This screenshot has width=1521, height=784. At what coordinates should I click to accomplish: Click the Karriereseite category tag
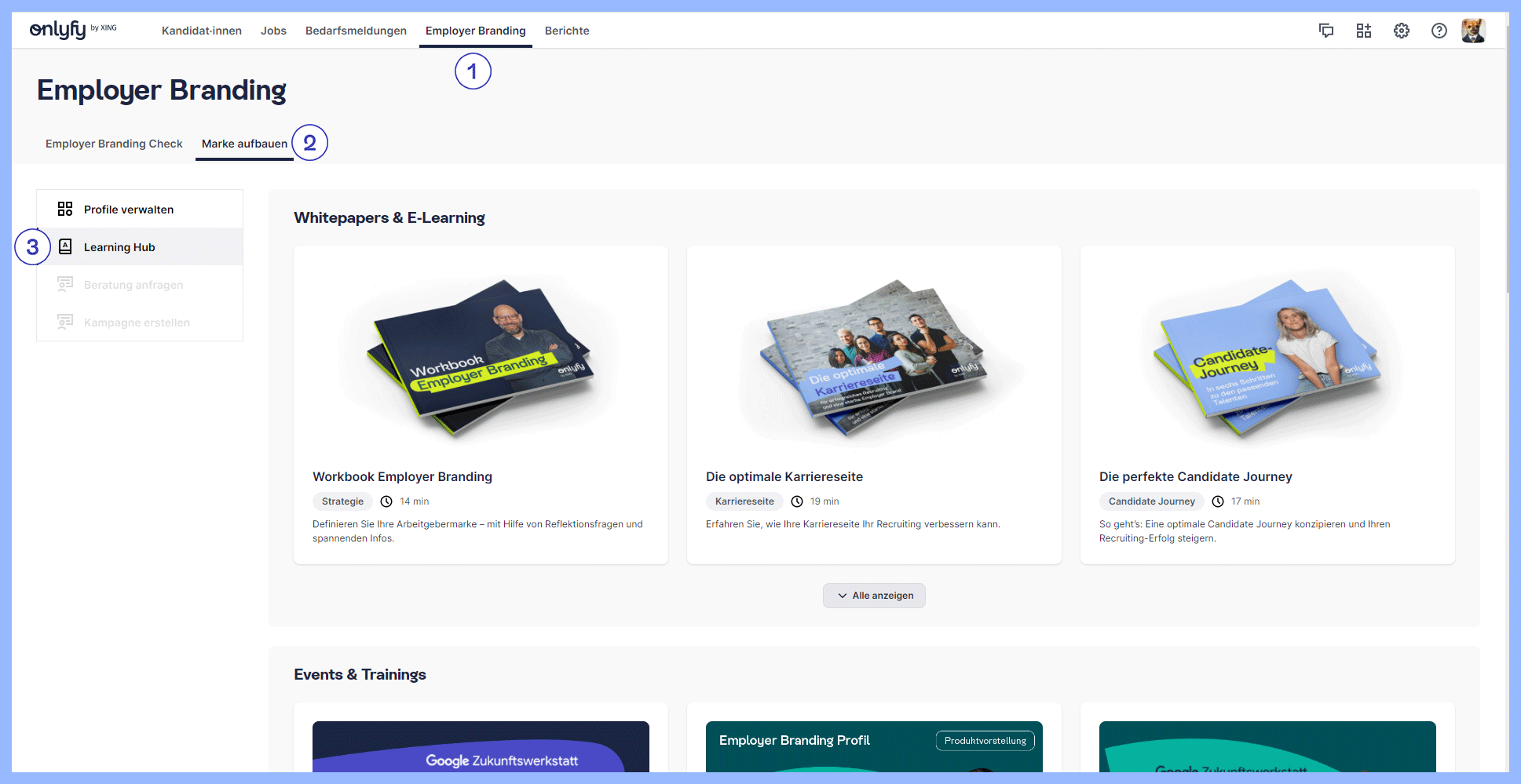(x=744, y=501)
